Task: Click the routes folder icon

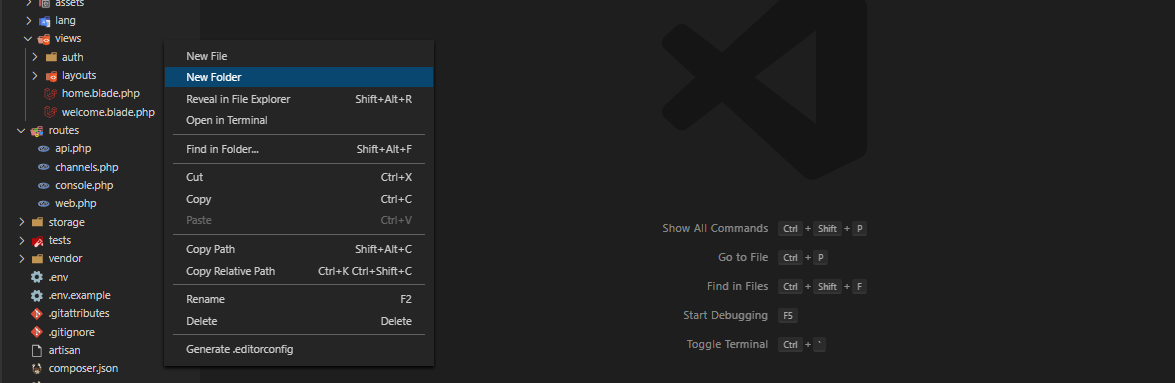Action: (x=37, y=130)
